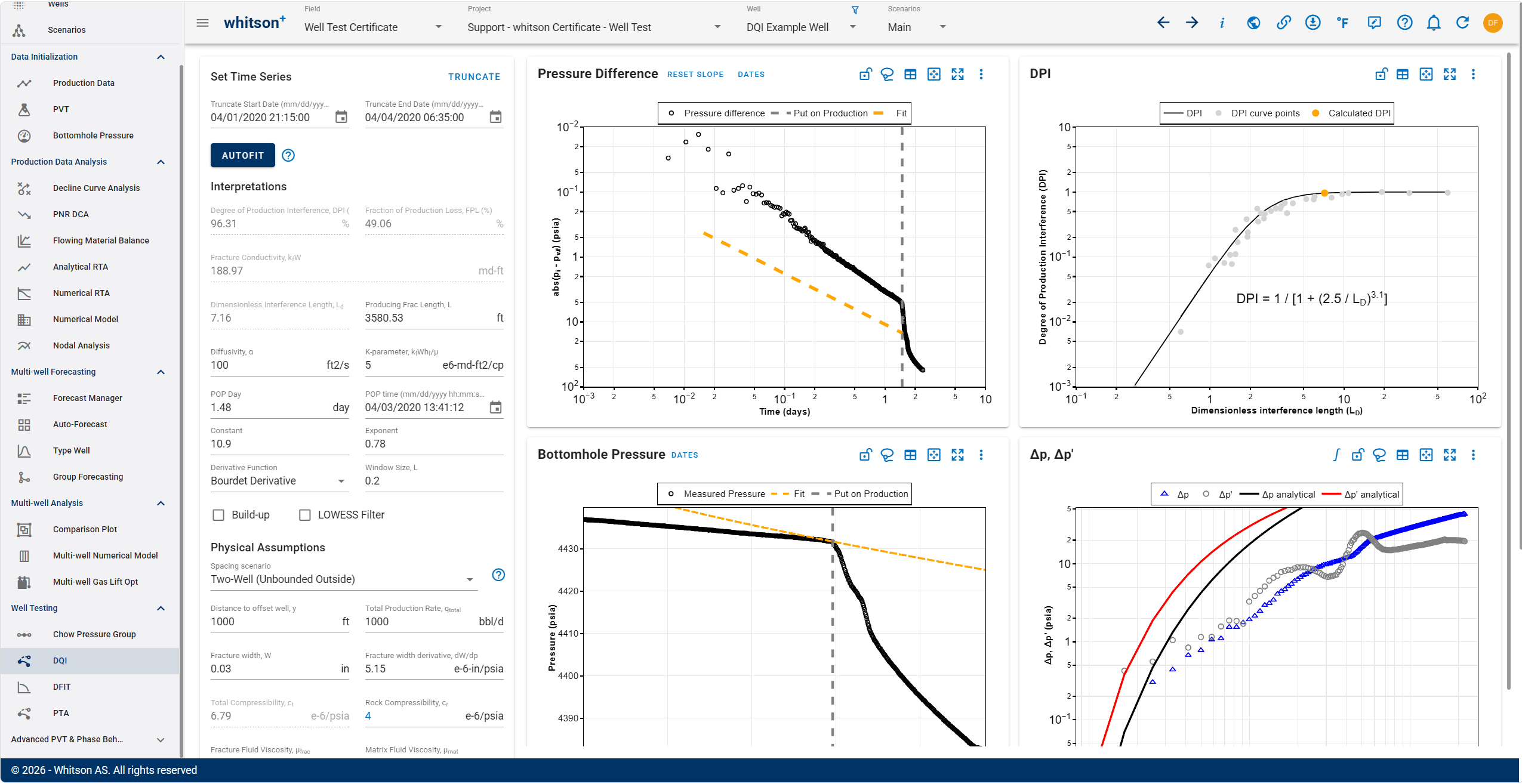Click the globe icon in top toolbar

(1254, 23)
